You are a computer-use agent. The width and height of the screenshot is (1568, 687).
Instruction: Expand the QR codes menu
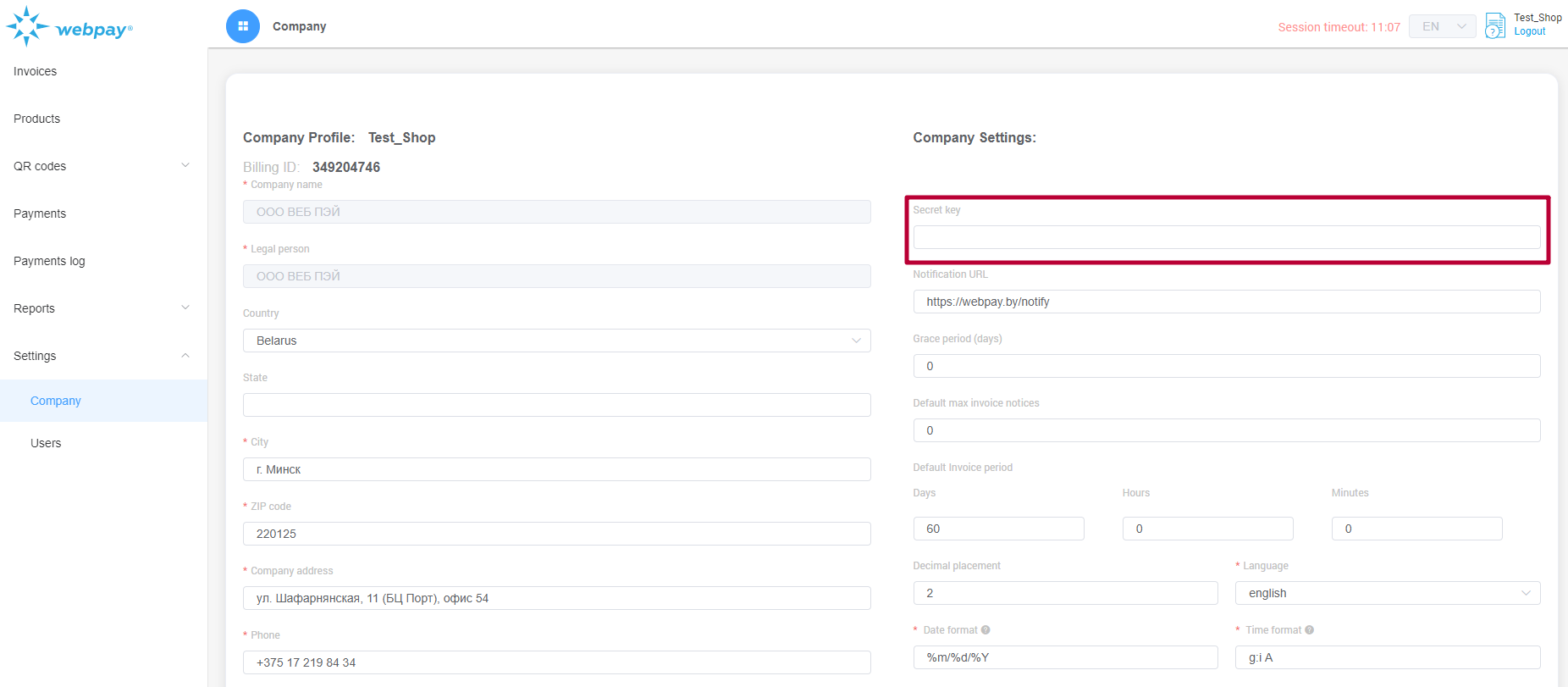coord(102,166)
